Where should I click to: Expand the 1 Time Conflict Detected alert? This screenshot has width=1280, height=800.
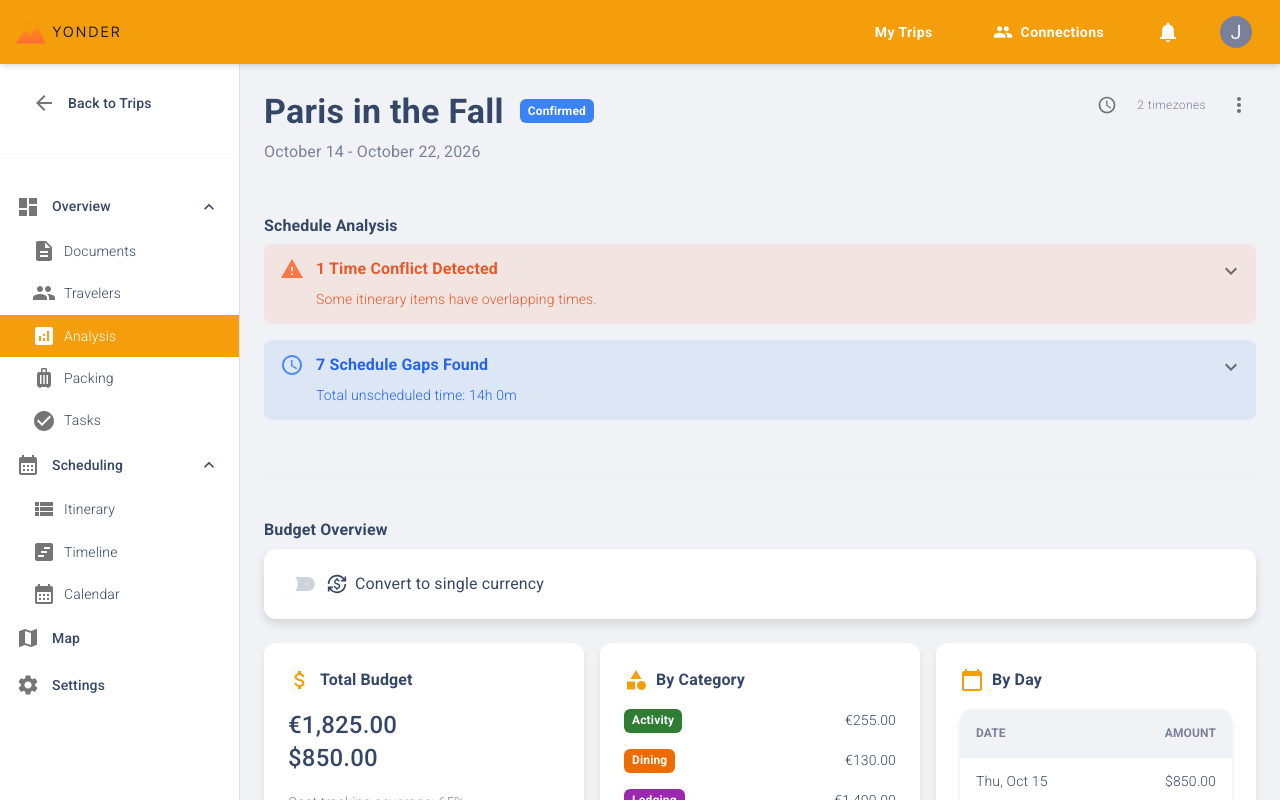1231,270
